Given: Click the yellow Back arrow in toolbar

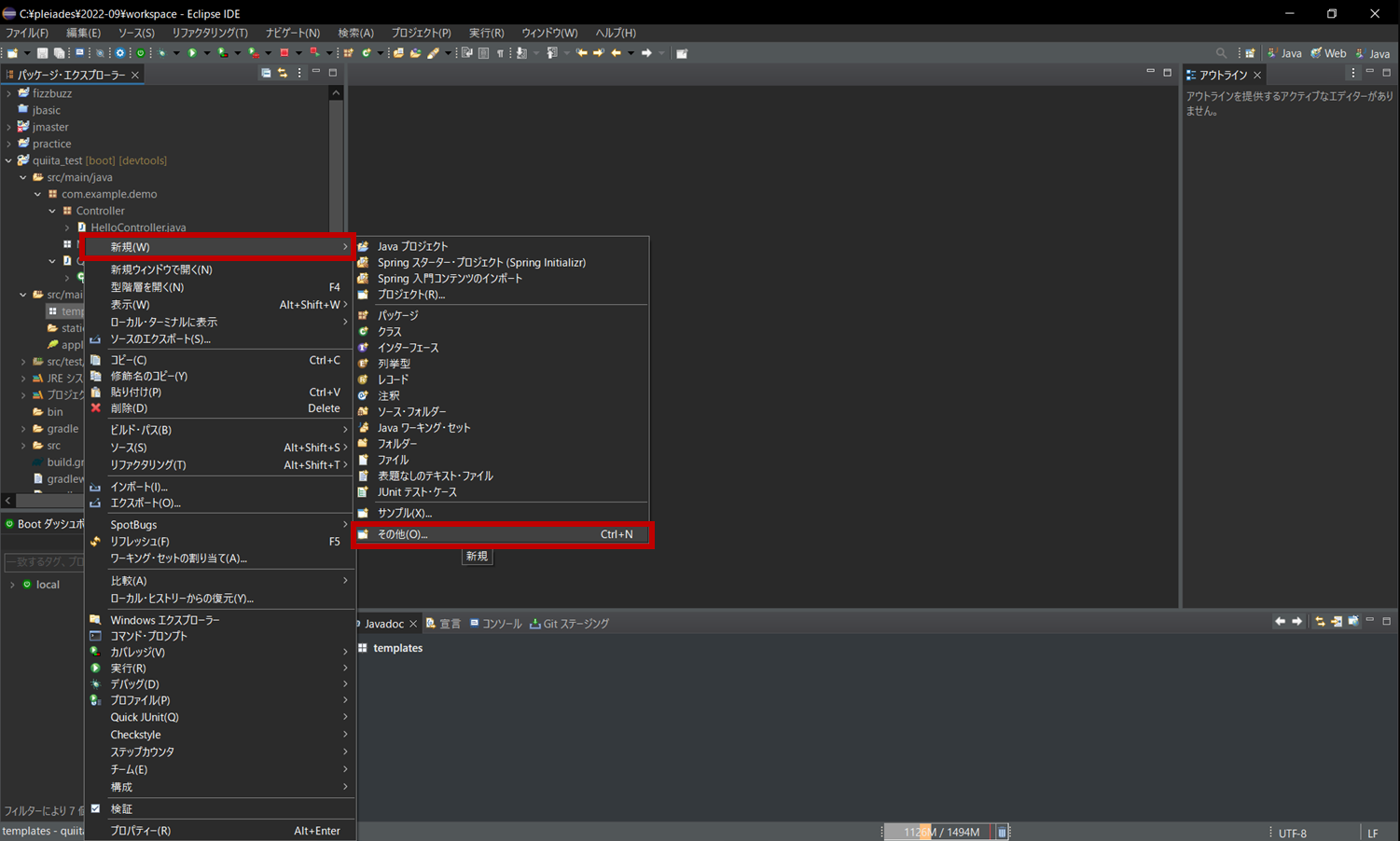Looking at the screenshot, I should click(617, 53).
